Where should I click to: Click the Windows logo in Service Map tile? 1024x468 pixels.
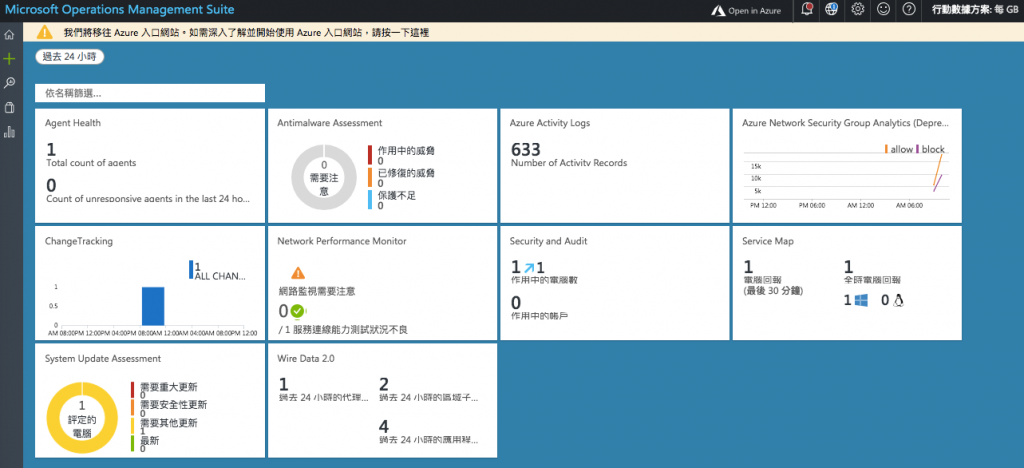[x=861, y=300]
